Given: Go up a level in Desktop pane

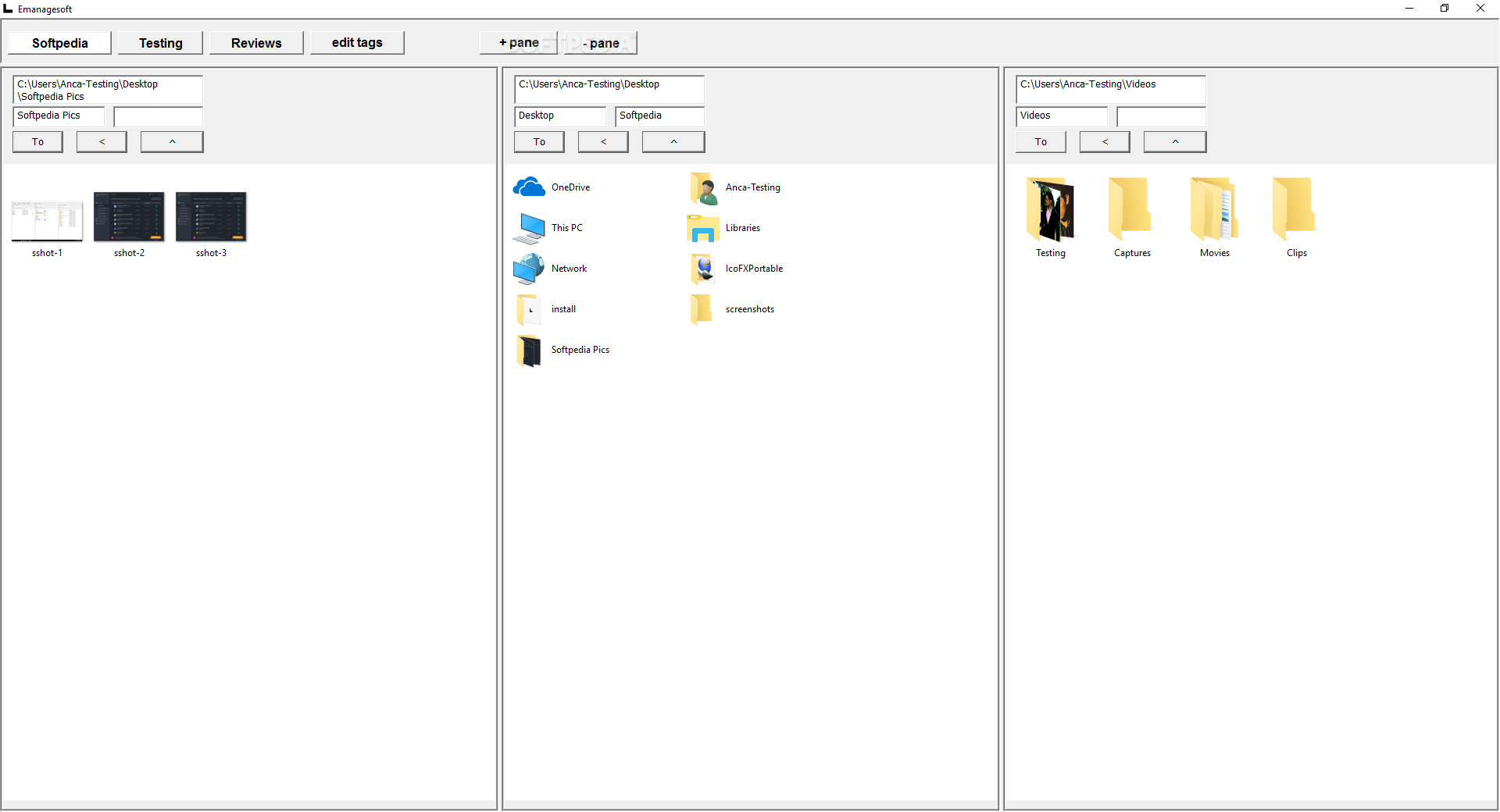Looking at the screenshot, I should (673, 142).
